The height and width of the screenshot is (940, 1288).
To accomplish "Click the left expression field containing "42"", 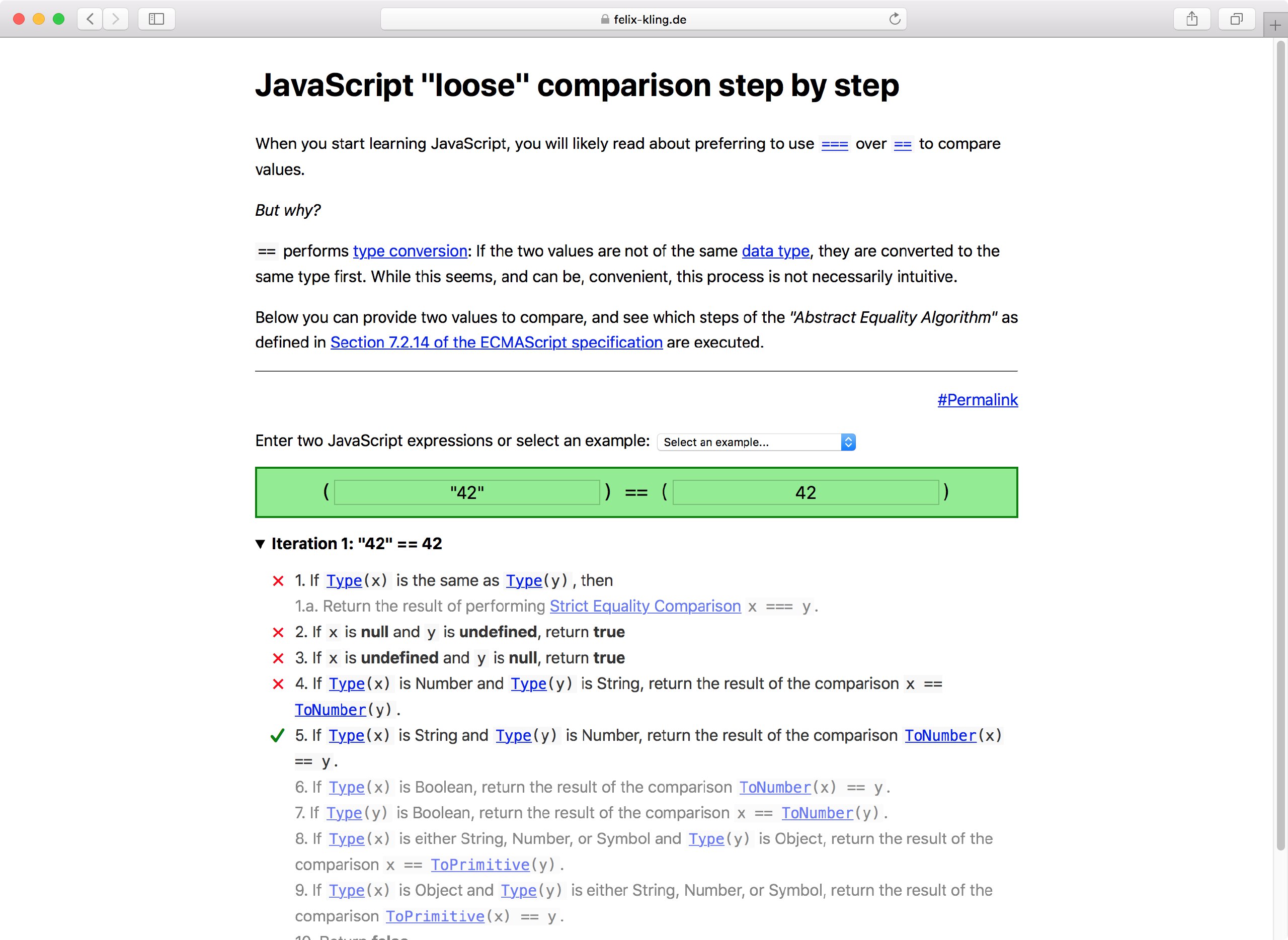I will click(467, 492).
